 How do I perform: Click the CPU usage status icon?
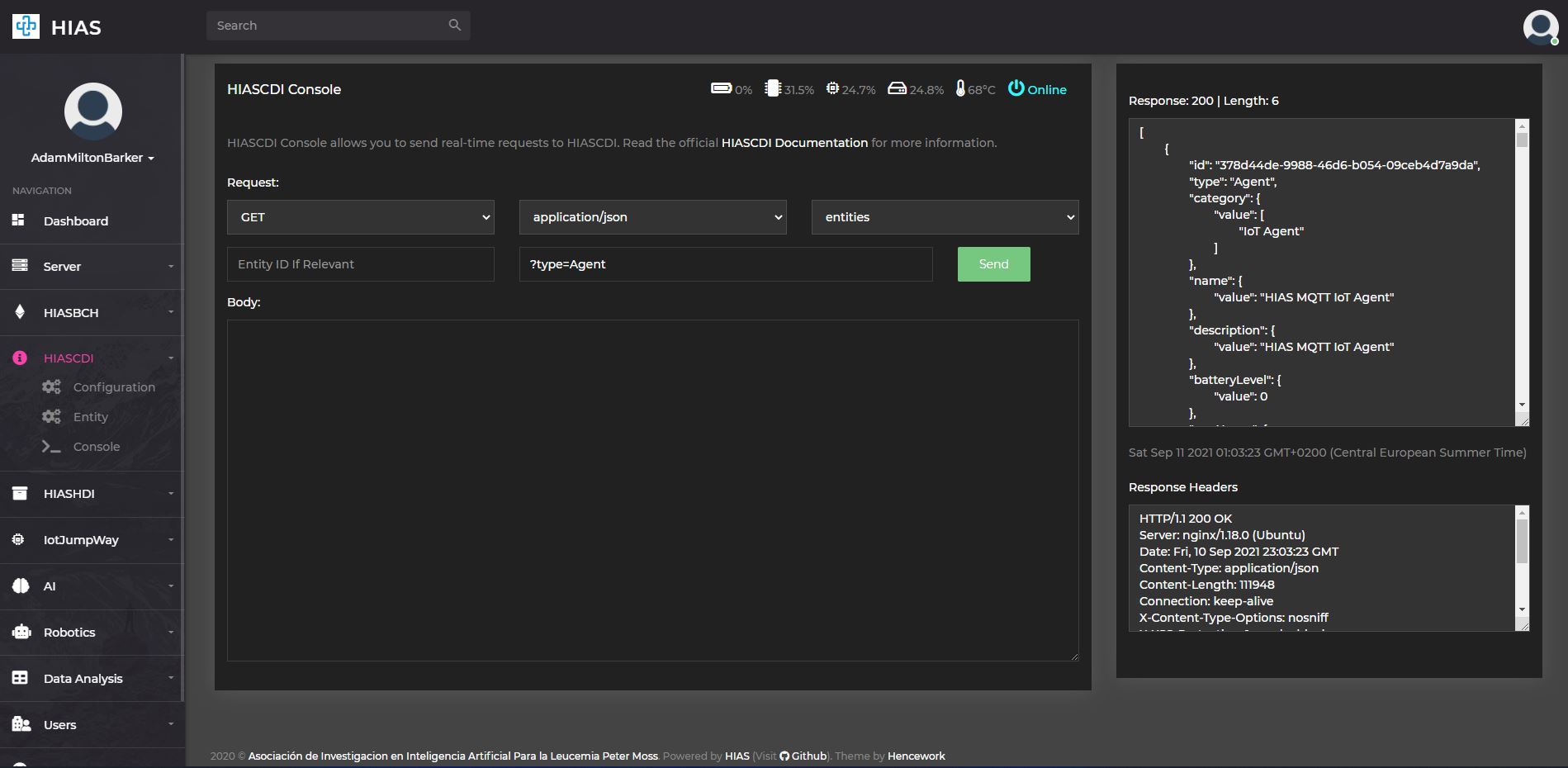coord(832,88)
